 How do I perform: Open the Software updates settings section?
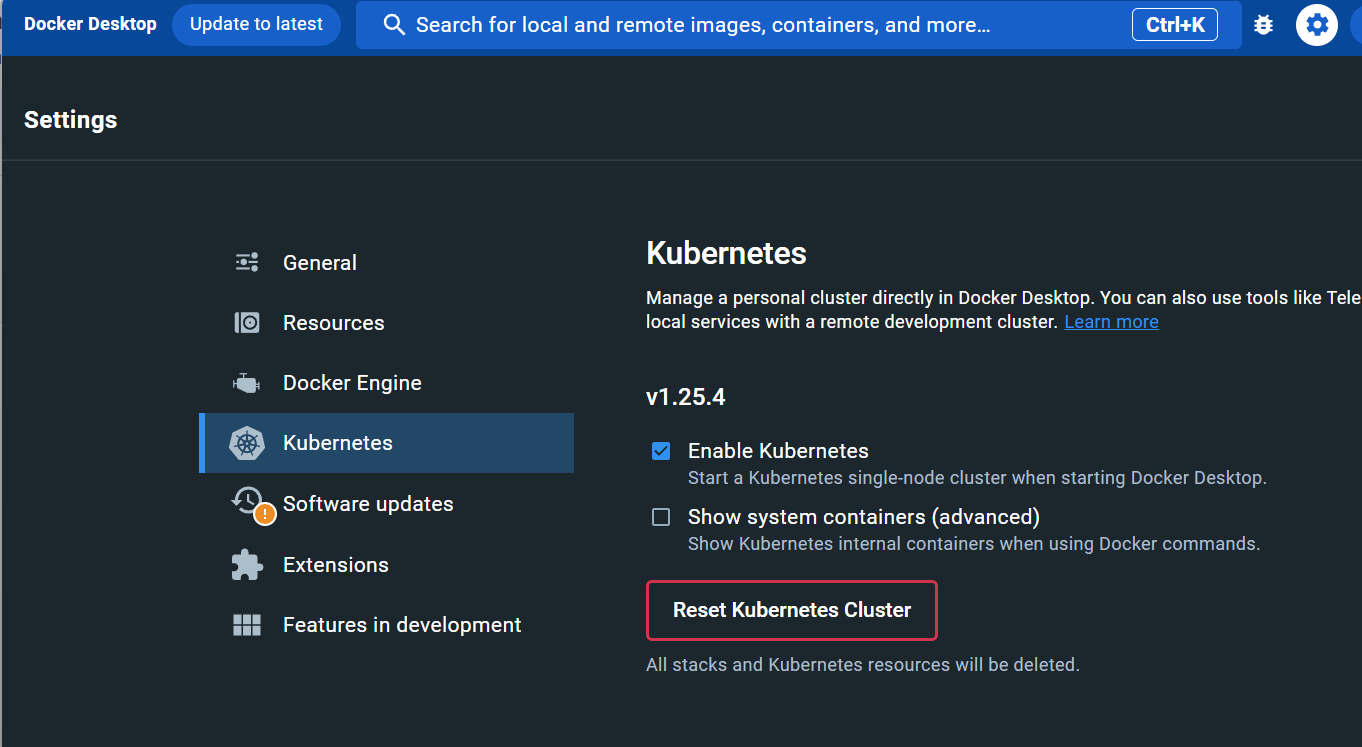coord(368,504)
